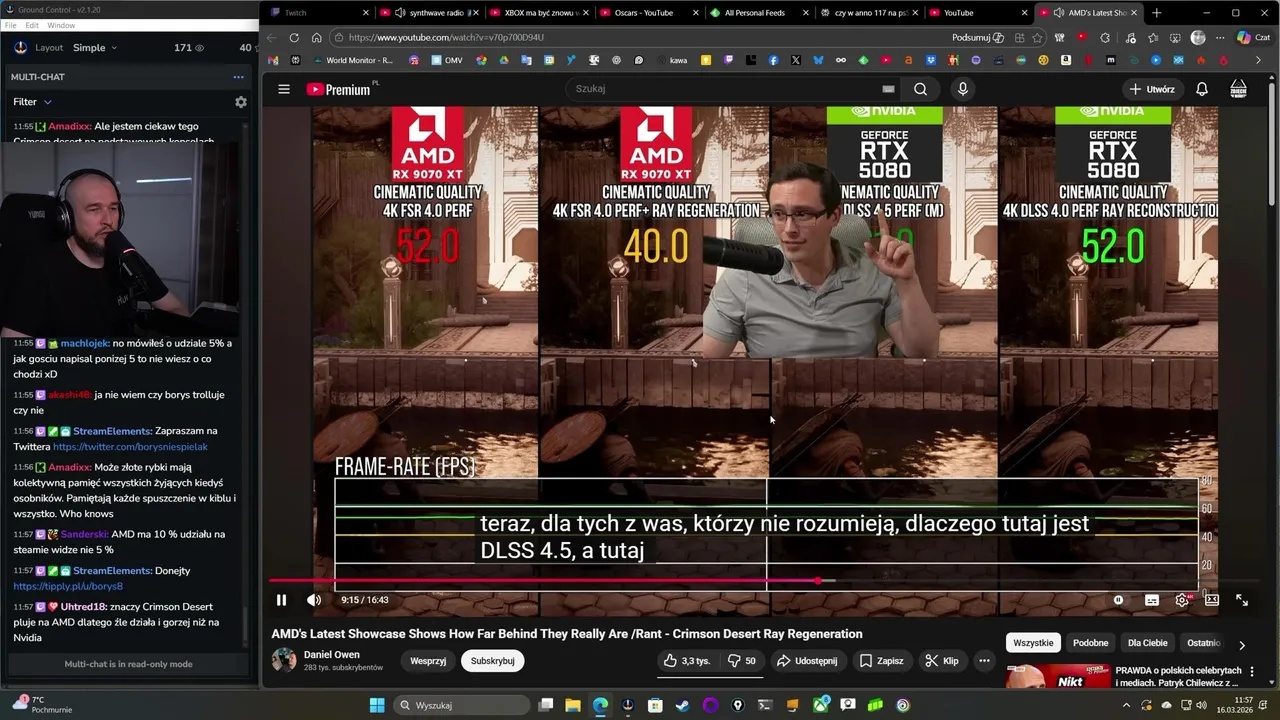The image size is (1280, 720).
Task: Open the Daniel Owen channel link
Action: tap(332, 655)
